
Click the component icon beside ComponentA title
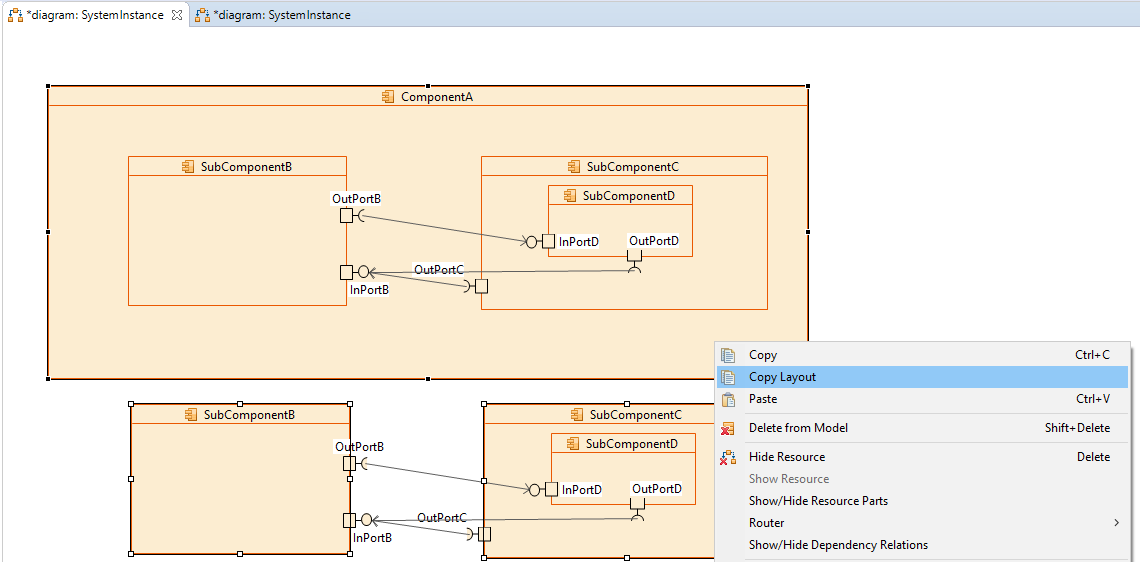tap(388, 97)
